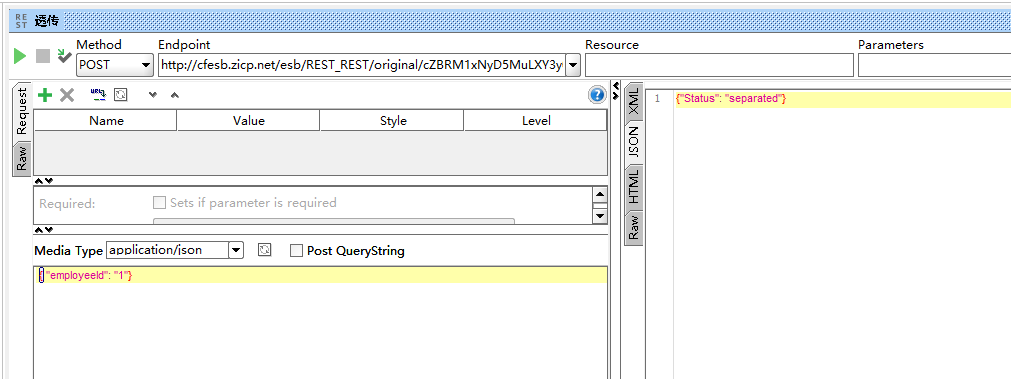This screenshot has height=379, width=1011.
Task: Move parameter up with up arrow
Action: pos(174,95)
